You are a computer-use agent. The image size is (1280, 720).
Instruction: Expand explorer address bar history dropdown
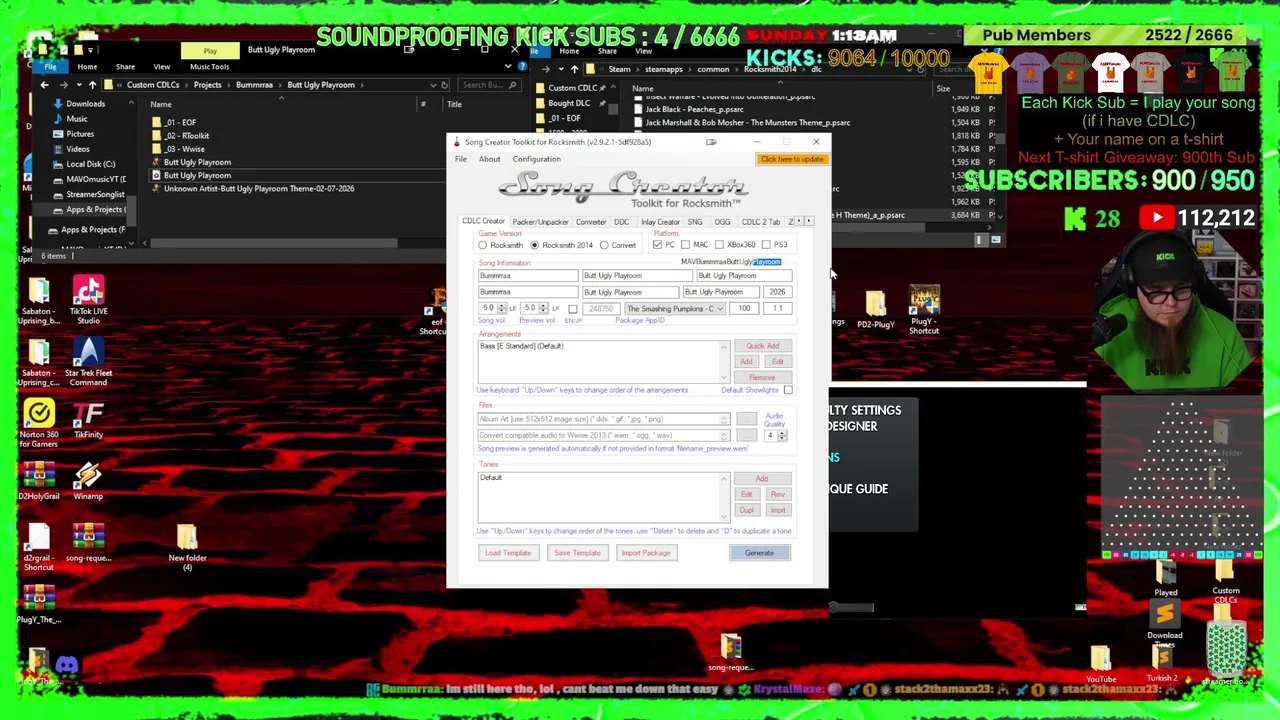432,85
